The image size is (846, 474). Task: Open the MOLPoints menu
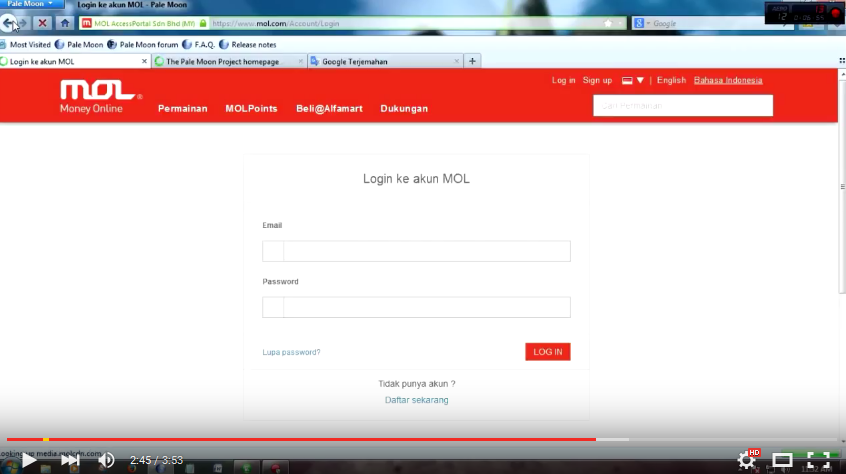(251, 108)
